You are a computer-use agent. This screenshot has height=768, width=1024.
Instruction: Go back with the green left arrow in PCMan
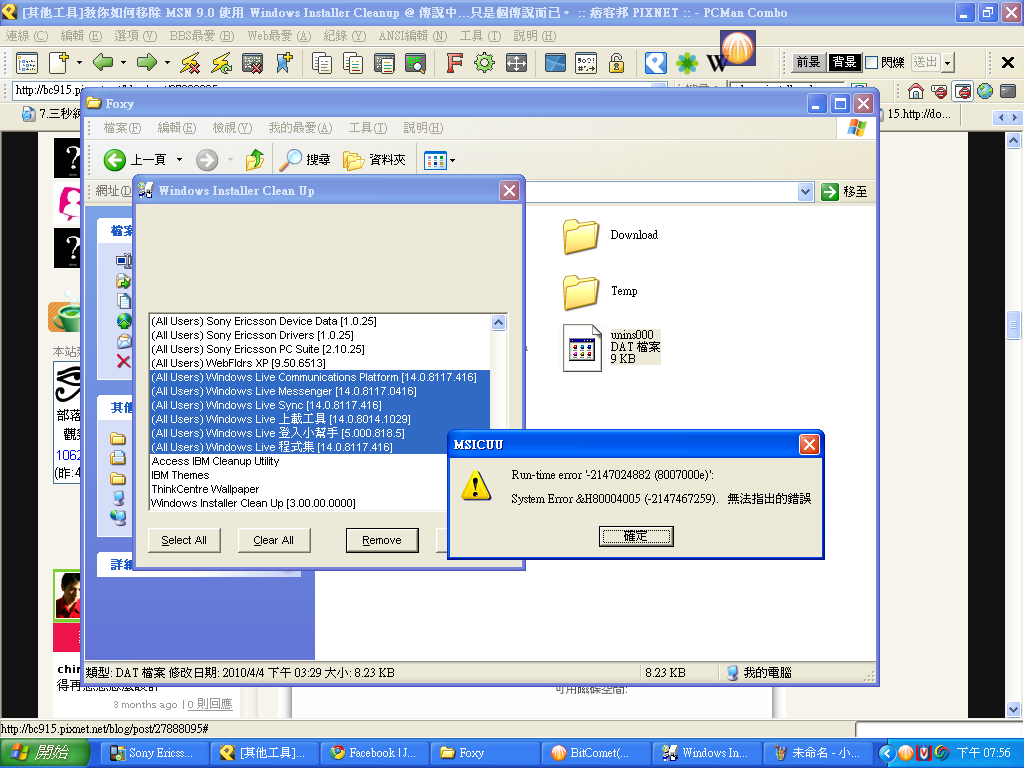(103, 63)
